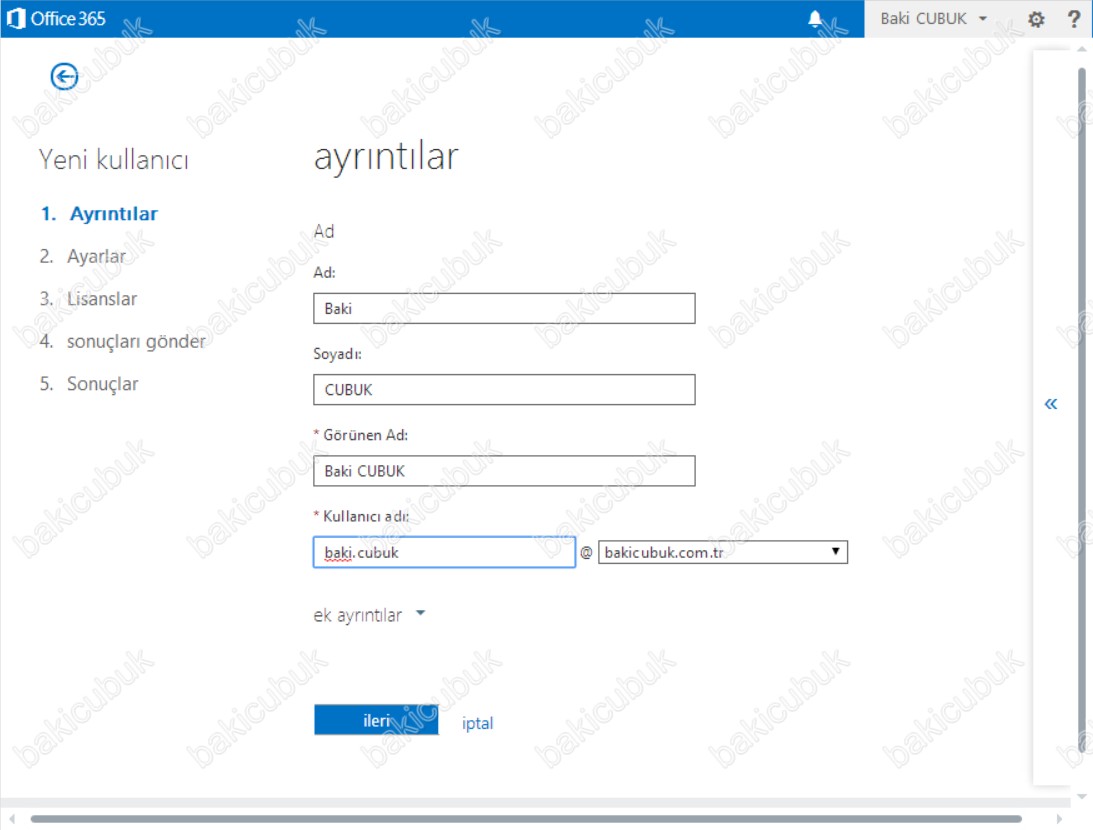Focus the Görünen Ad field
The image size is (1093, 830).
(504, 471)
